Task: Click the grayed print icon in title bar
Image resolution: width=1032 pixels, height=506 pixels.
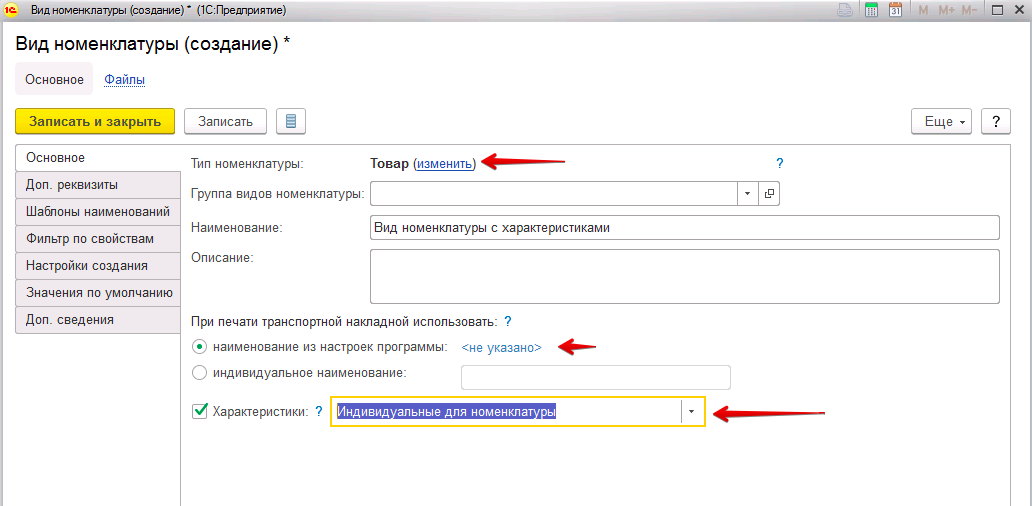Action: (844, 11)
